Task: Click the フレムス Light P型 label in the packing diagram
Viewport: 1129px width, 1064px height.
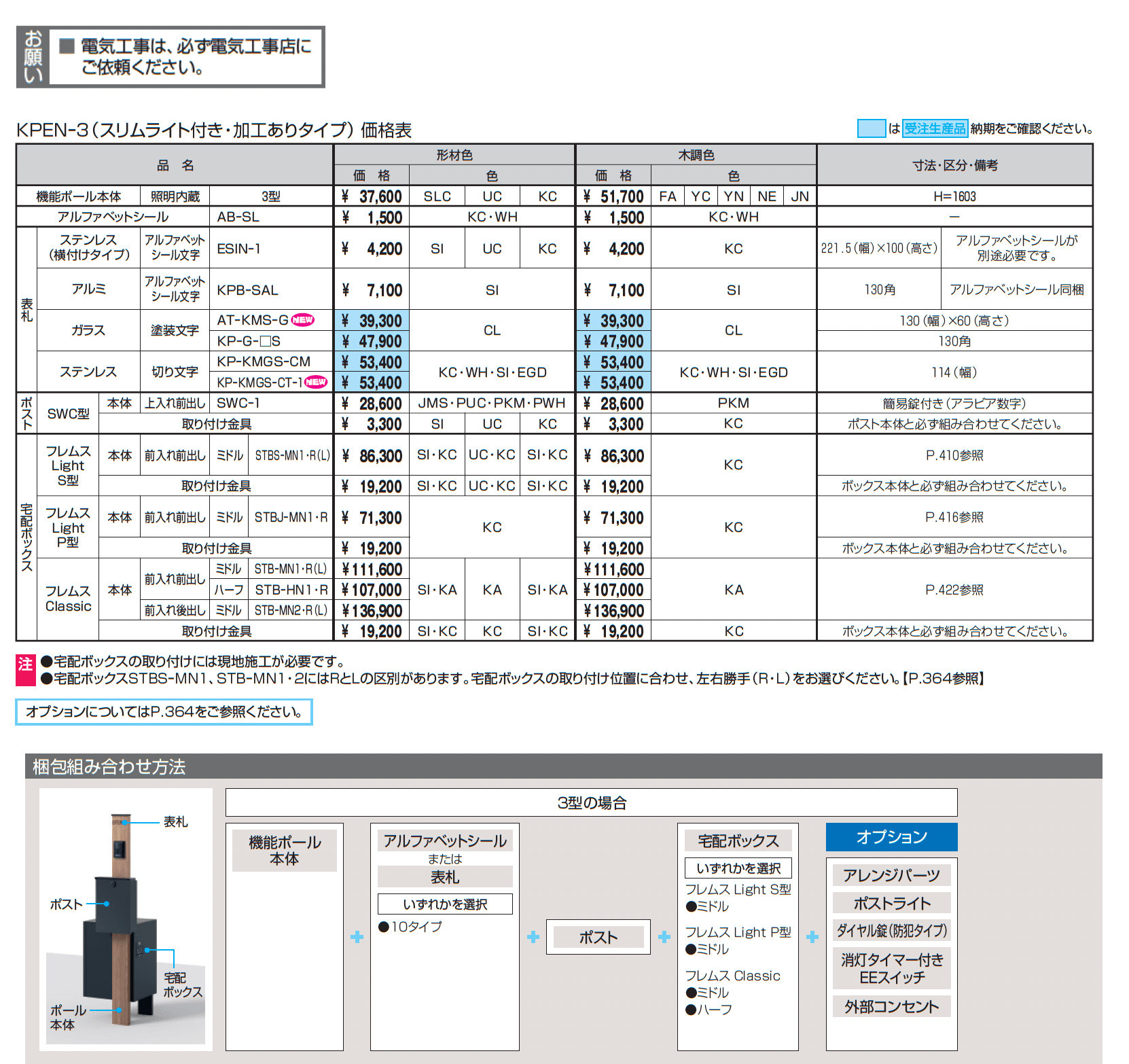Action: pos(738,932)
